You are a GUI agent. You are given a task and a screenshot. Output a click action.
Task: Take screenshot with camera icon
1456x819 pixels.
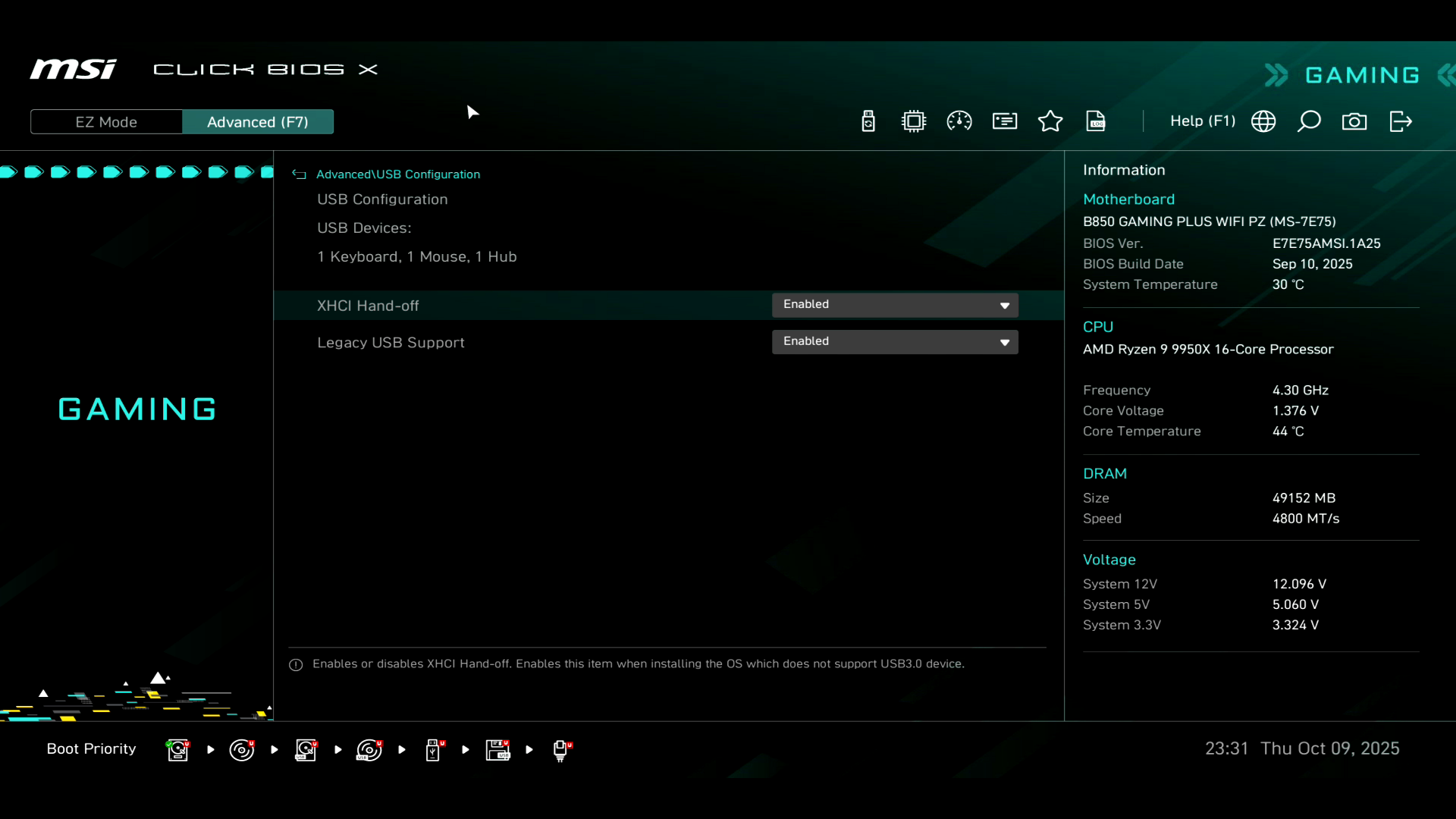click(x=1354, y=121)
